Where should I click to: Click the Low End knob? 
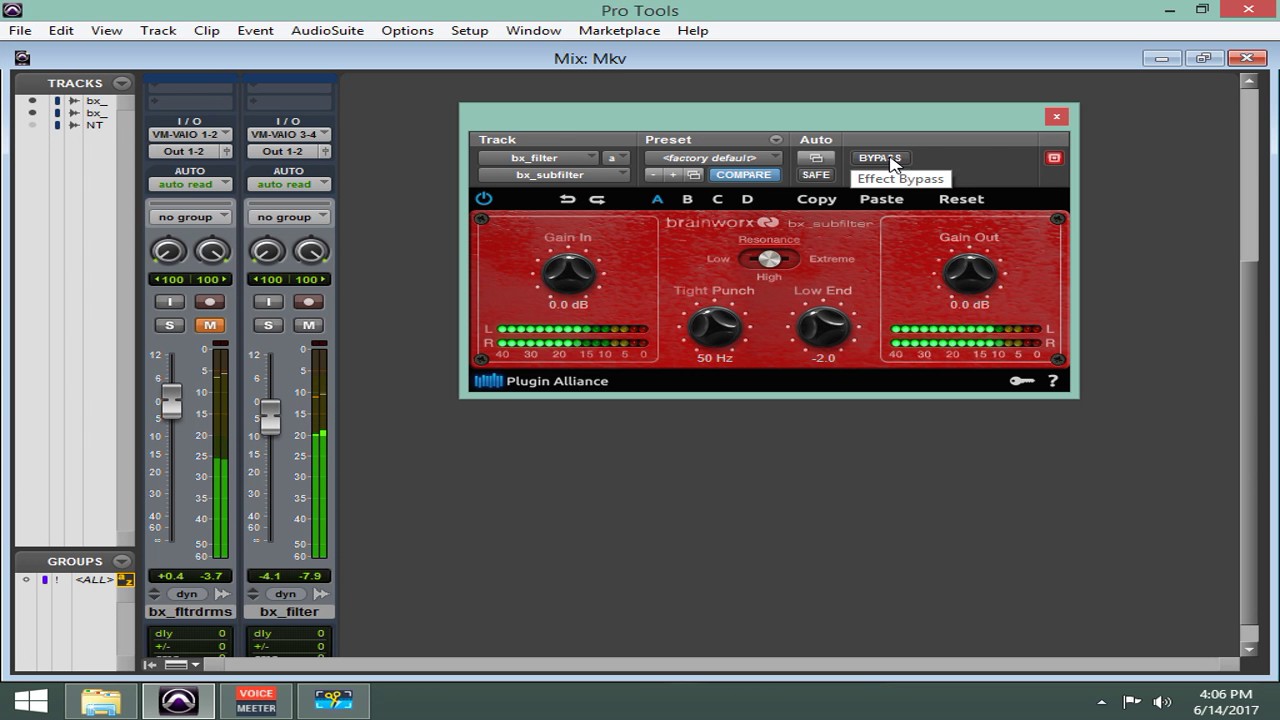point(823,326)
